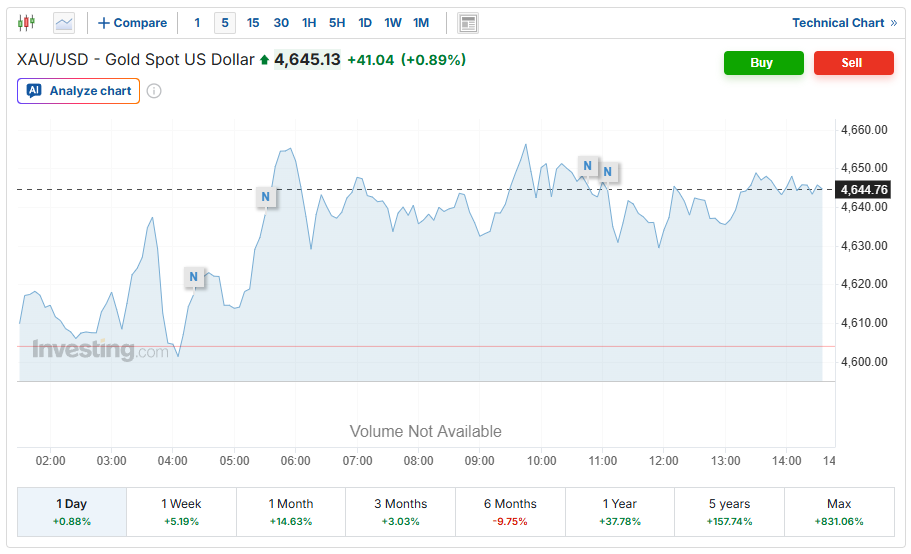Open the Technical Chart link
Viewport: 911px width, 554px height.
pyautogui.click(x=844, y=23)
